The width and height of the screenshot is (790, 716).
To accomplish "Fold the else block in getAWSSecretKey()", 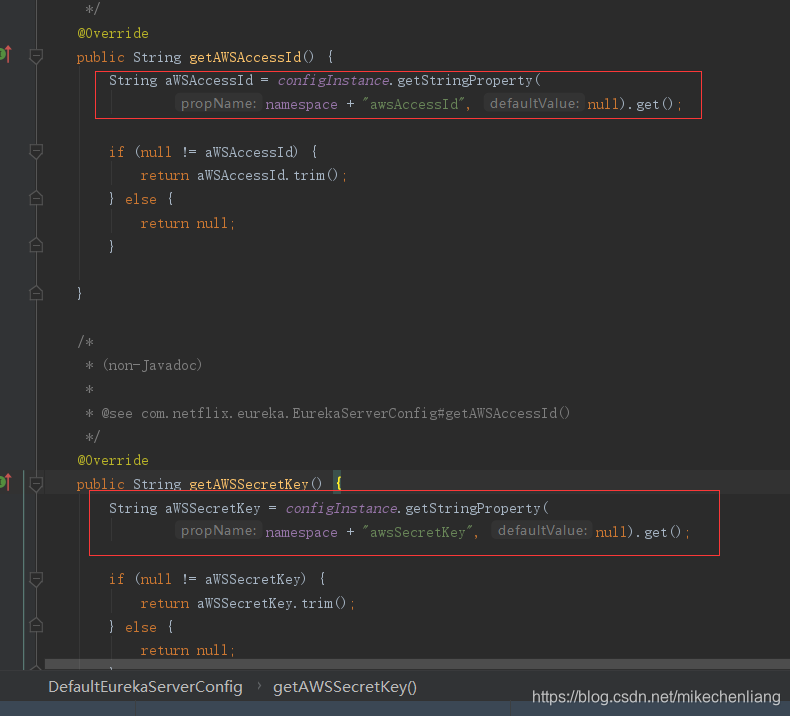I will [x=36, y=626].
